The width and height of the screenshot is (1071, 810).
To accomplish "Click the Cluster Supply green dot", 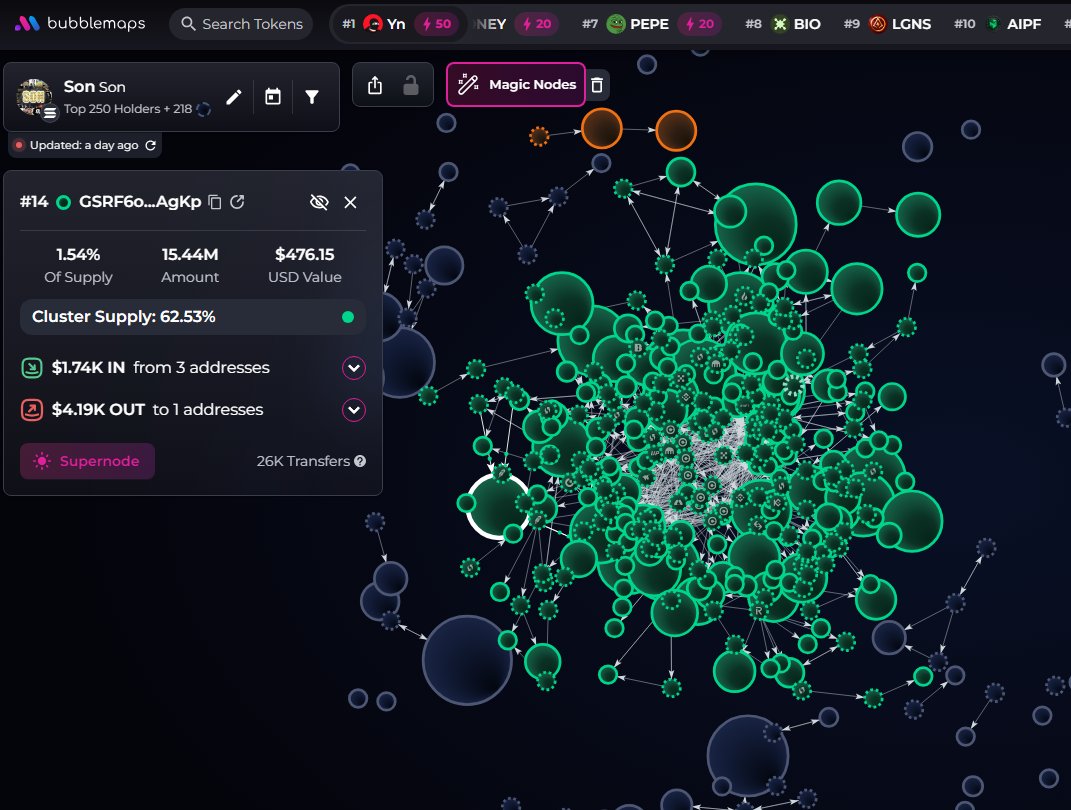I will (348, 317).
